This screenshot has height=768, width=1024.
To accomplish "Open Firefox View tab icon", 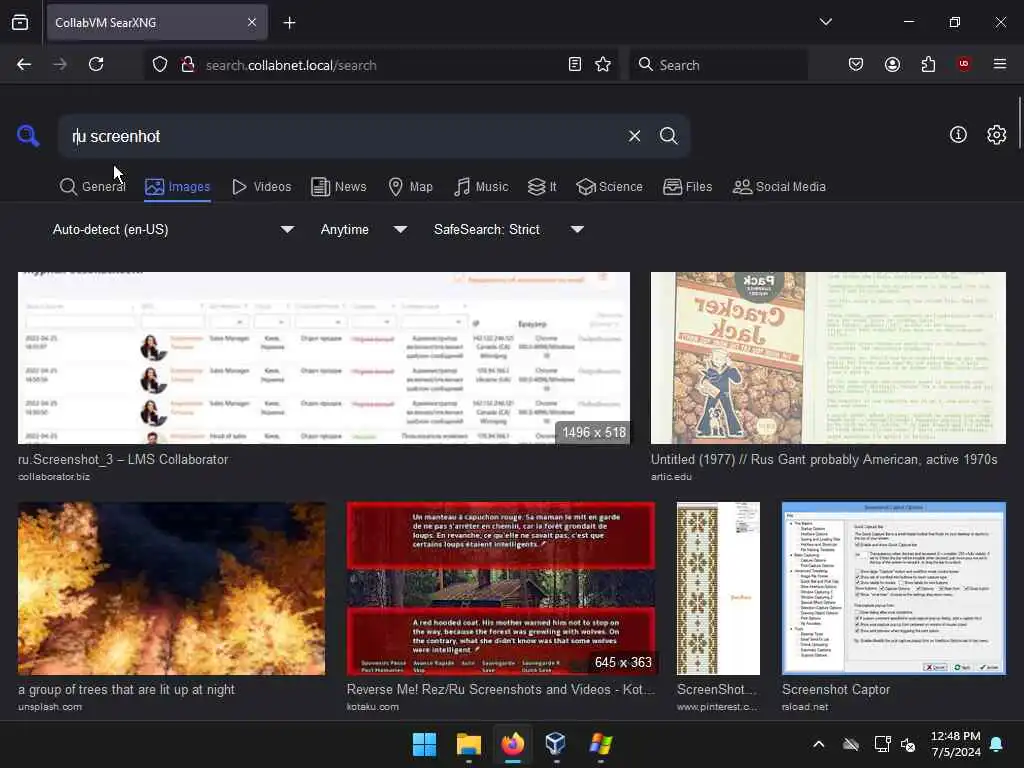I will pyautogui.click(x=20, y=22).
